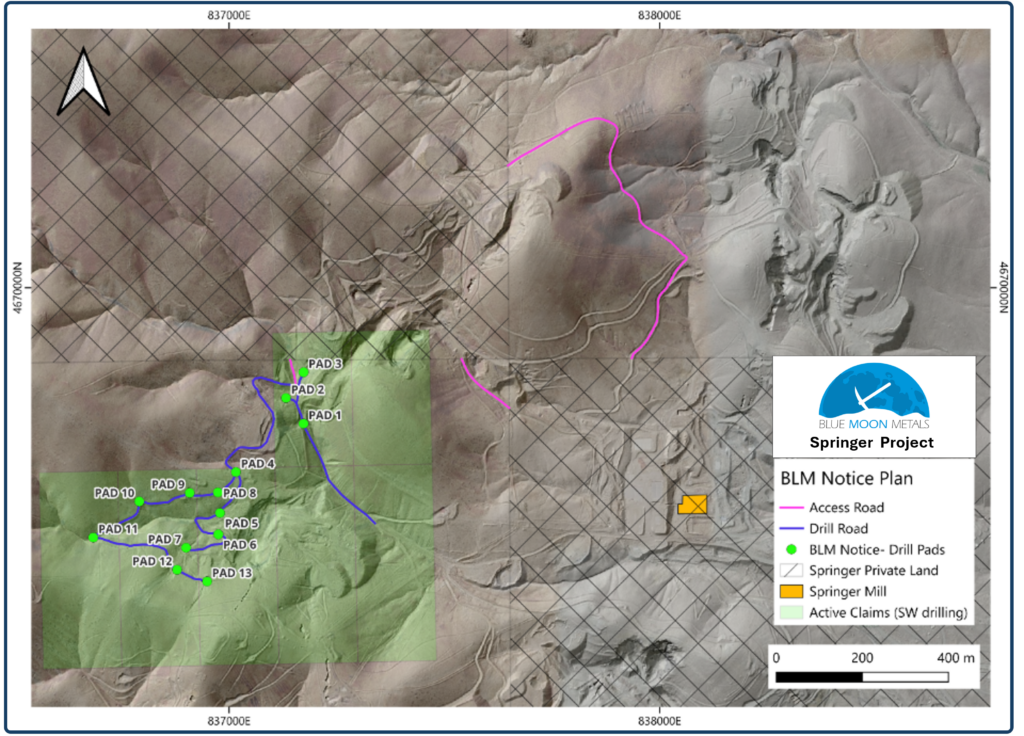Screen dimensions: 1024x736
Task: Click the light green Active Claims legend swatch
Action: [791, 613]
